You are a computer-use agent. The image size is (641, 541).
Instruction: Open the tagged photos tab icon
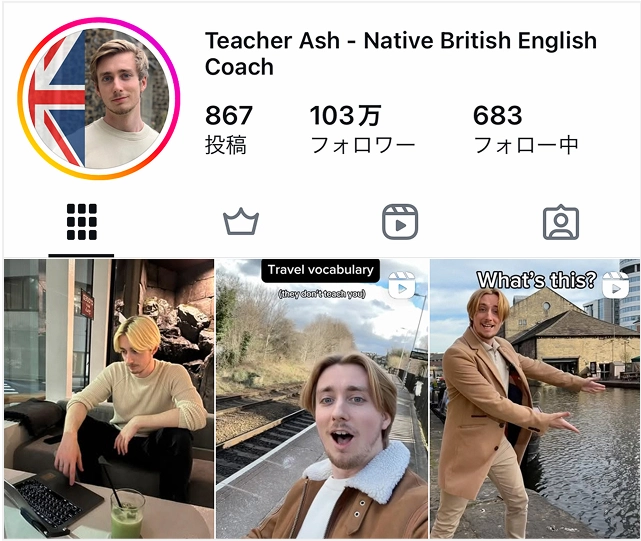click(x=561, y=222)
